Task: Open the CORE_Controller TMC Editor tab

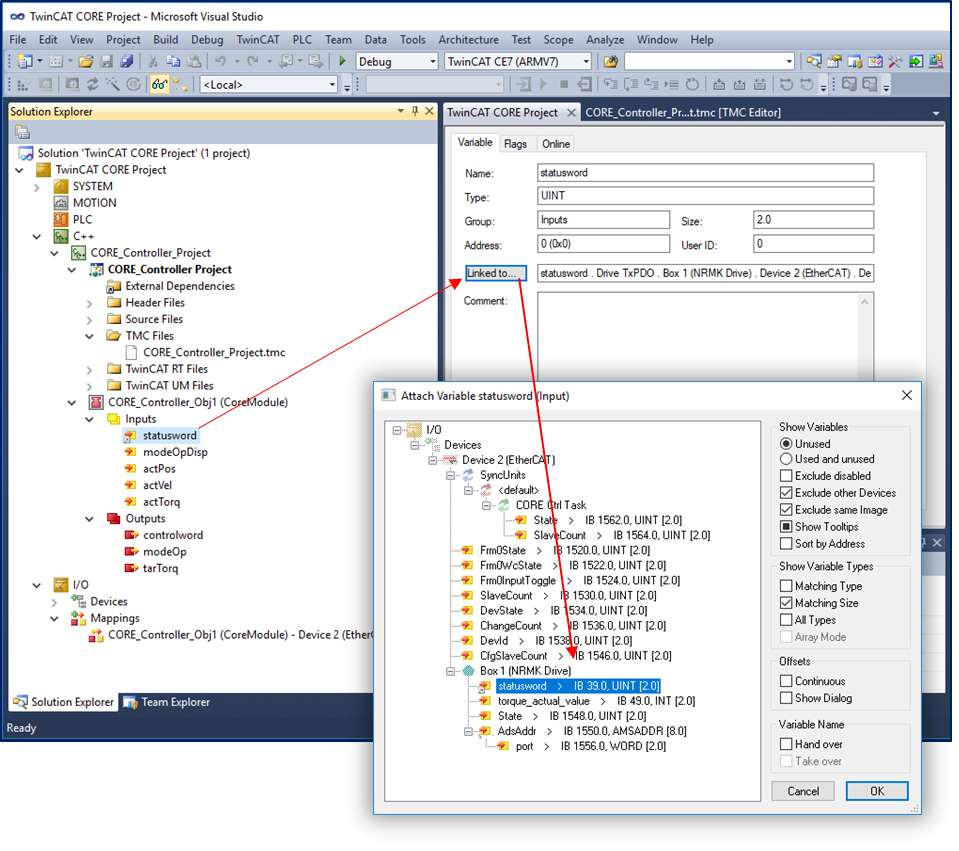Action: (x=683, y=113)
